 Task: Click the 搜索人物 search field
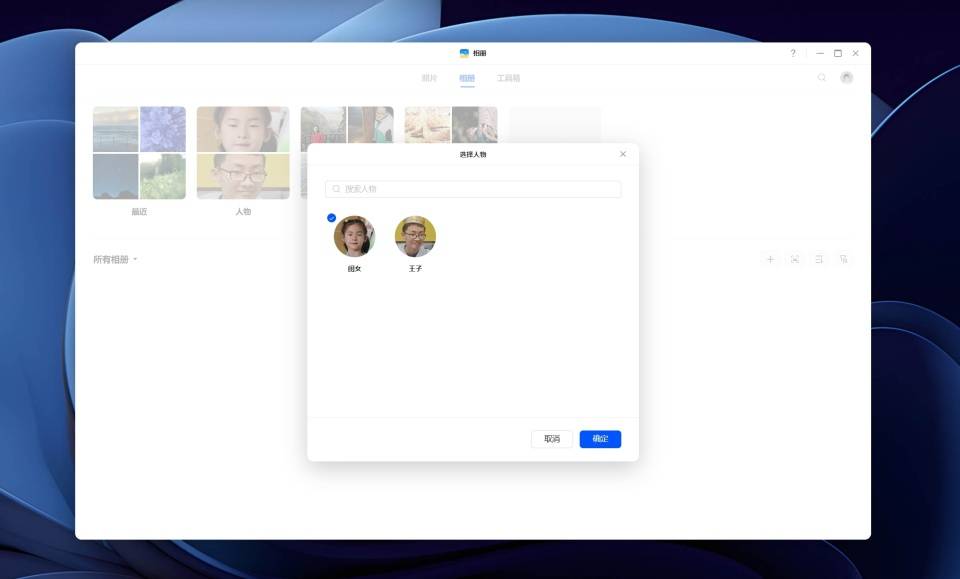click(473, 189)
